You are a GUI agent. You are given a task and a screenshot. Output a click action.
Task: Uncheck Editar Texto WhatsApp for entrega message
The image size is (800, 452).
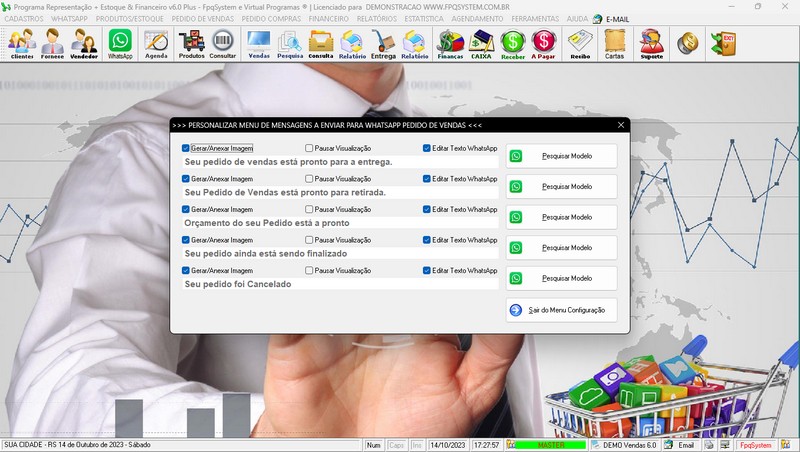tap(427, 148)
